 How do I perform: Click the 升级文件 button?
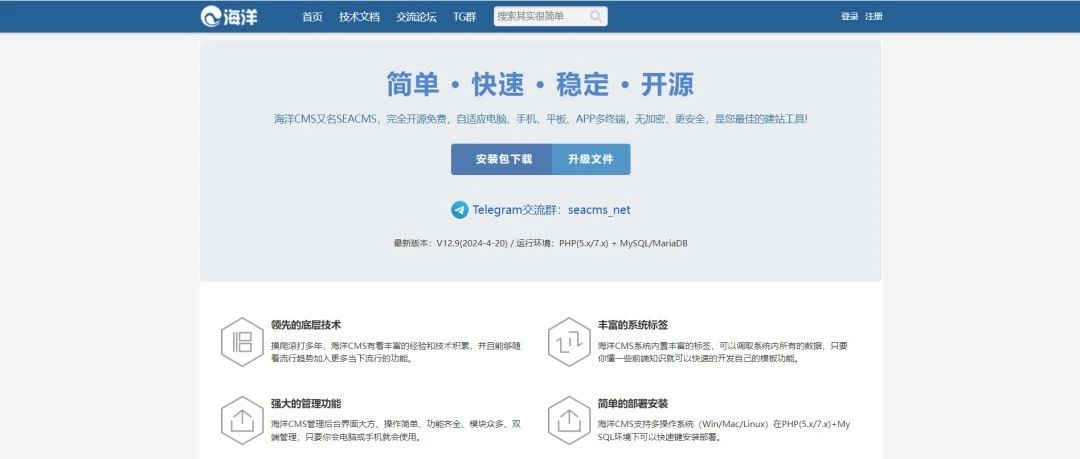591,159
